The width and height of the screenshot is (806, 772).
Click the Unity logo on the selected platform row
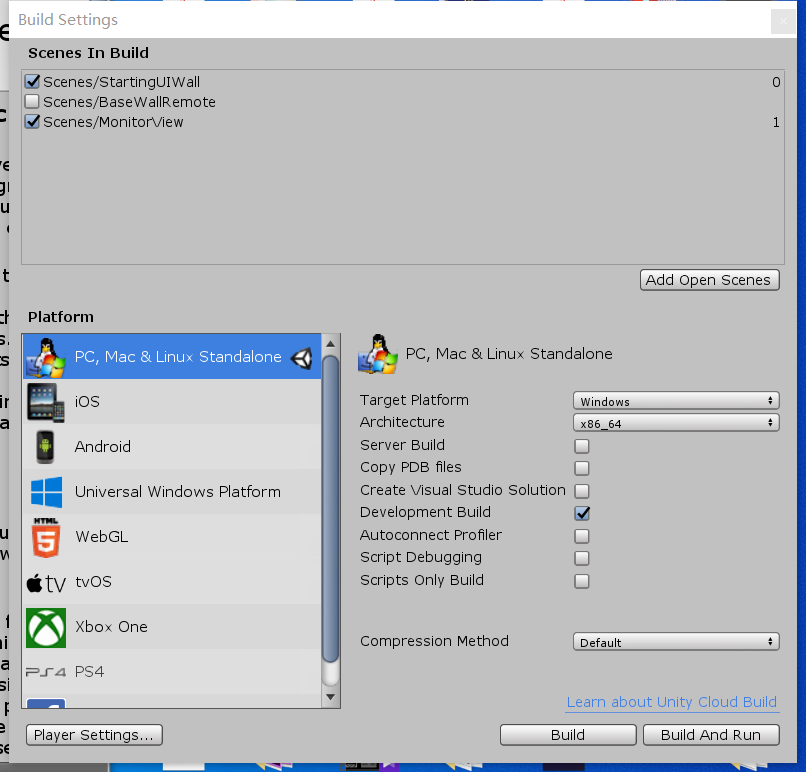[x=302, y=358]
